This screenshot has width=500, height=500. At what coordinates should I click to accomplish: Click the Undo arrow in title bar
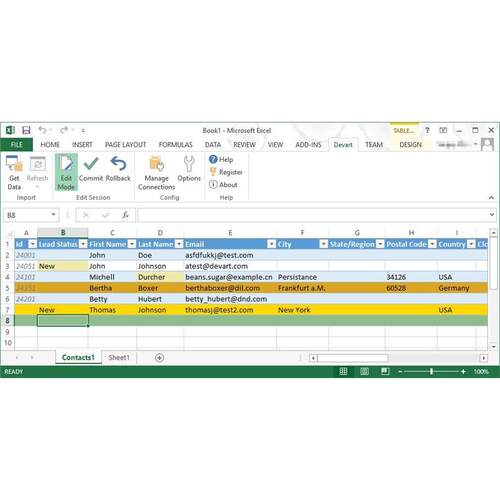pyautogui.click(x=42, y=130)
